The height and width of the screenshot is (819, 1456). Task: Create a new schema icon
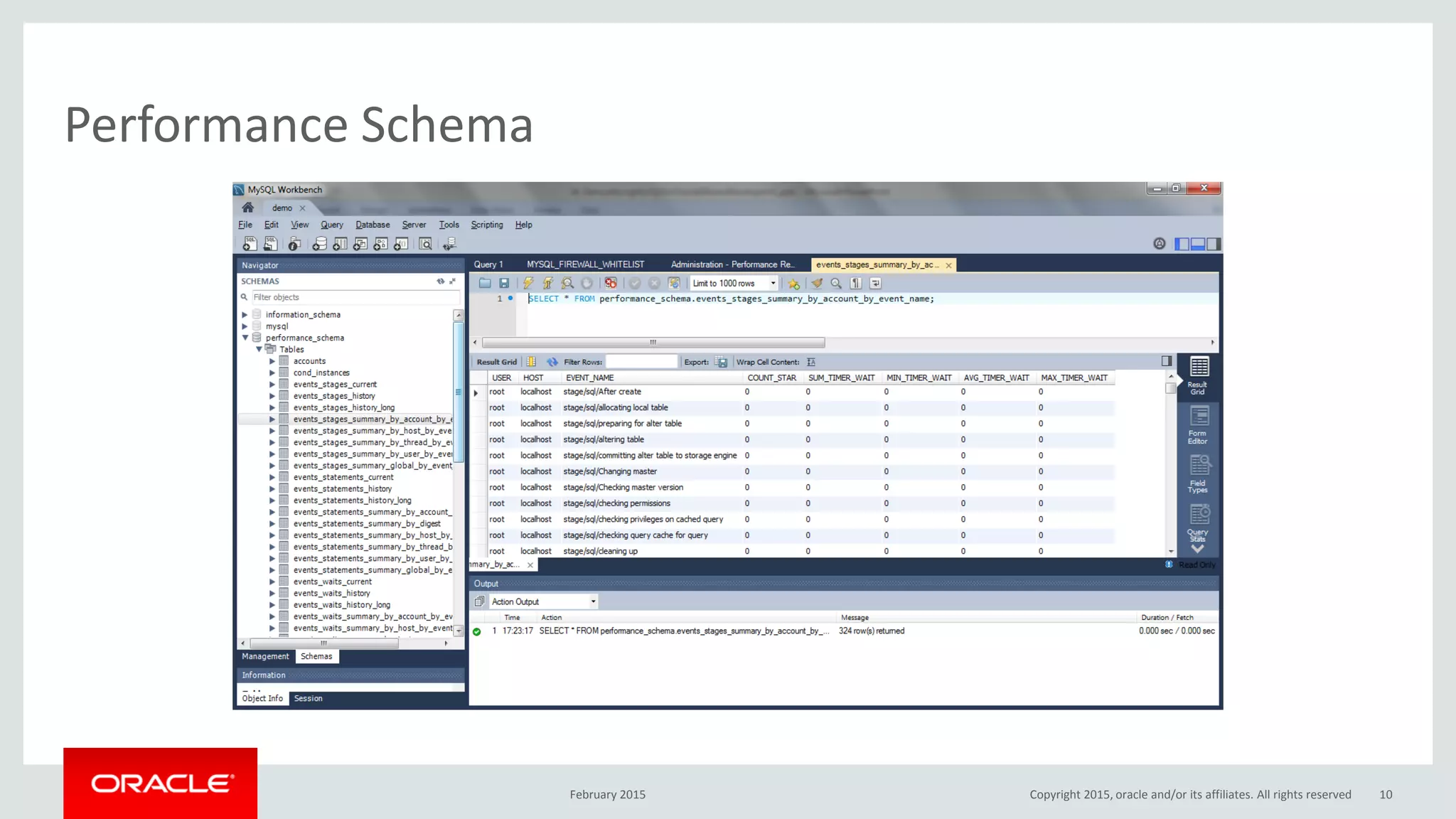click(x=320, y=244)
